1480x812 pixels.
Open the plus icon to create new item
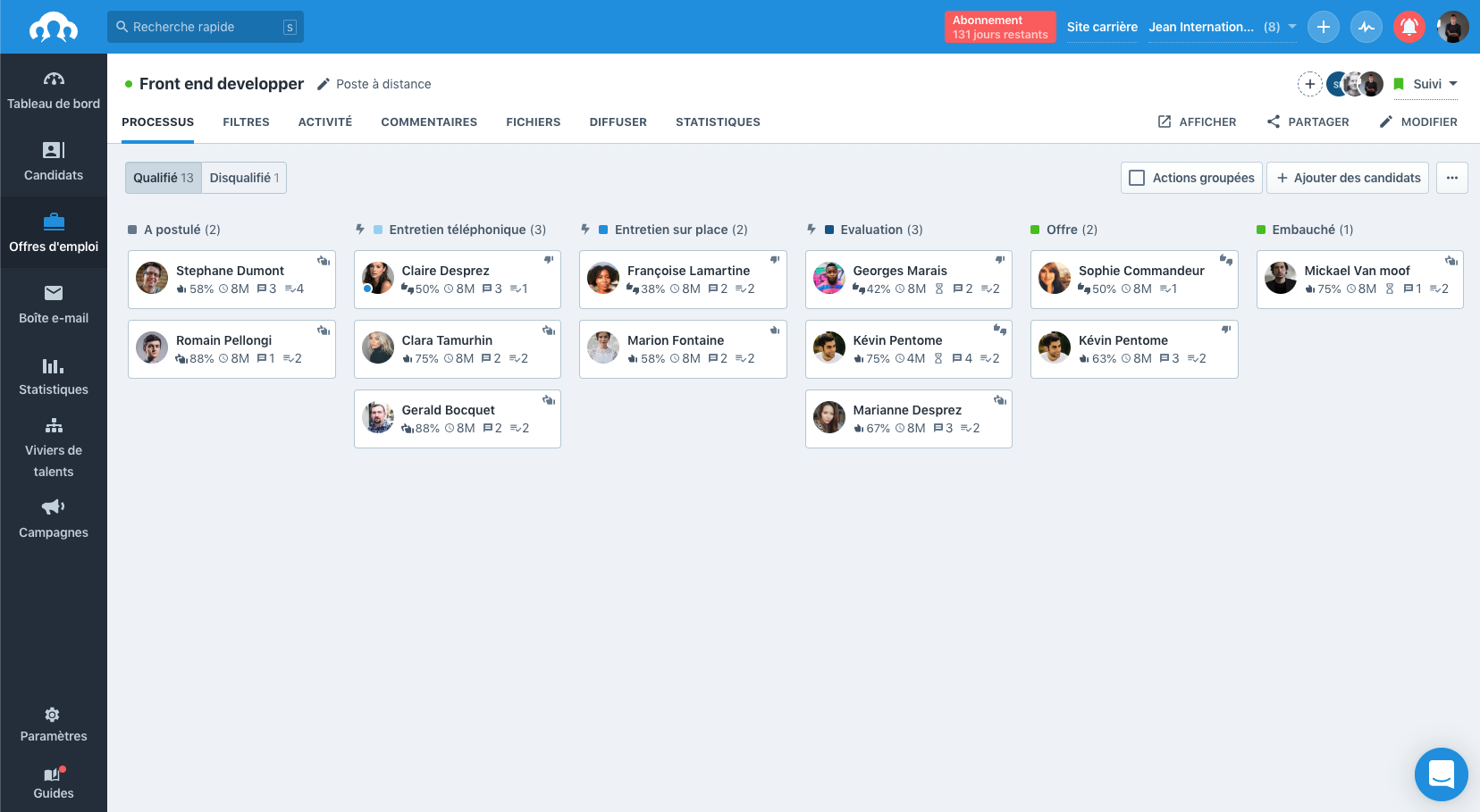[x=1324, y=27]
